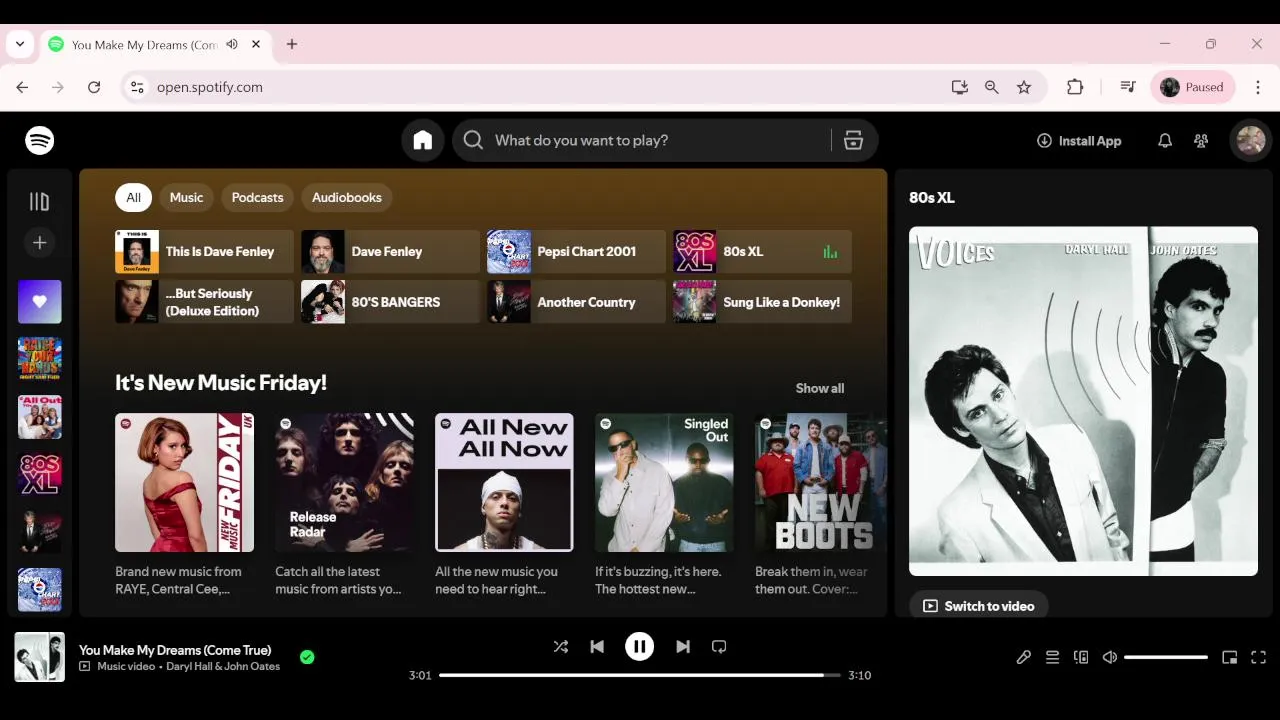Pause the current song
Image resolution: width=1280 pixels, height=720 pixels.
(x=640, y=647)
